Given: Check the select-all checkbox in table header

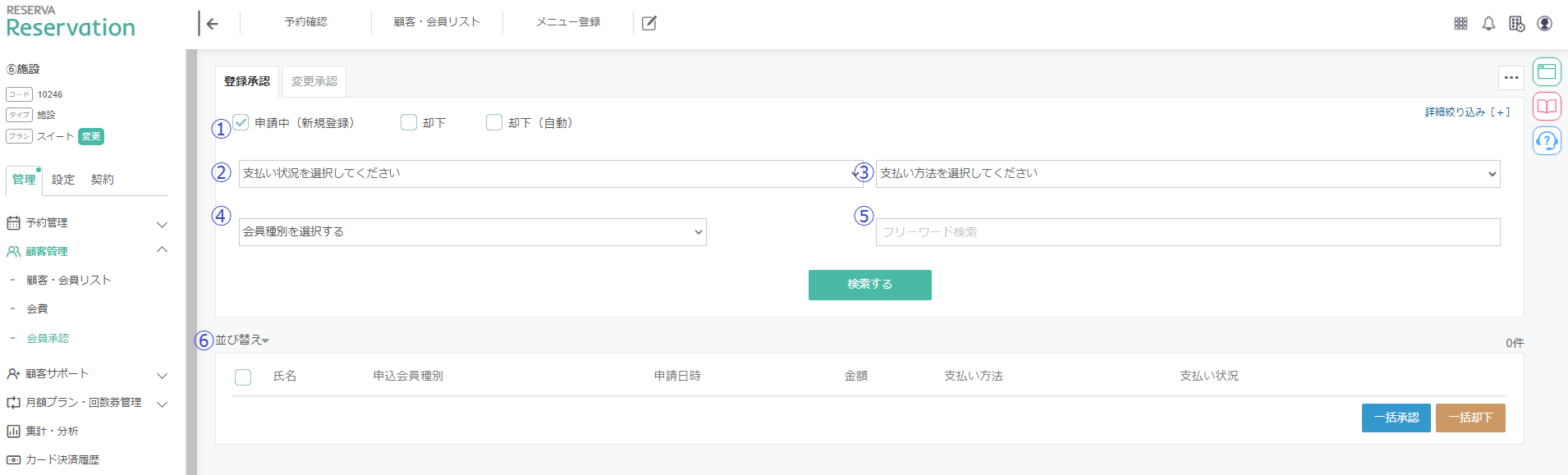Looking at the screenshot, I should click(243, 377).
